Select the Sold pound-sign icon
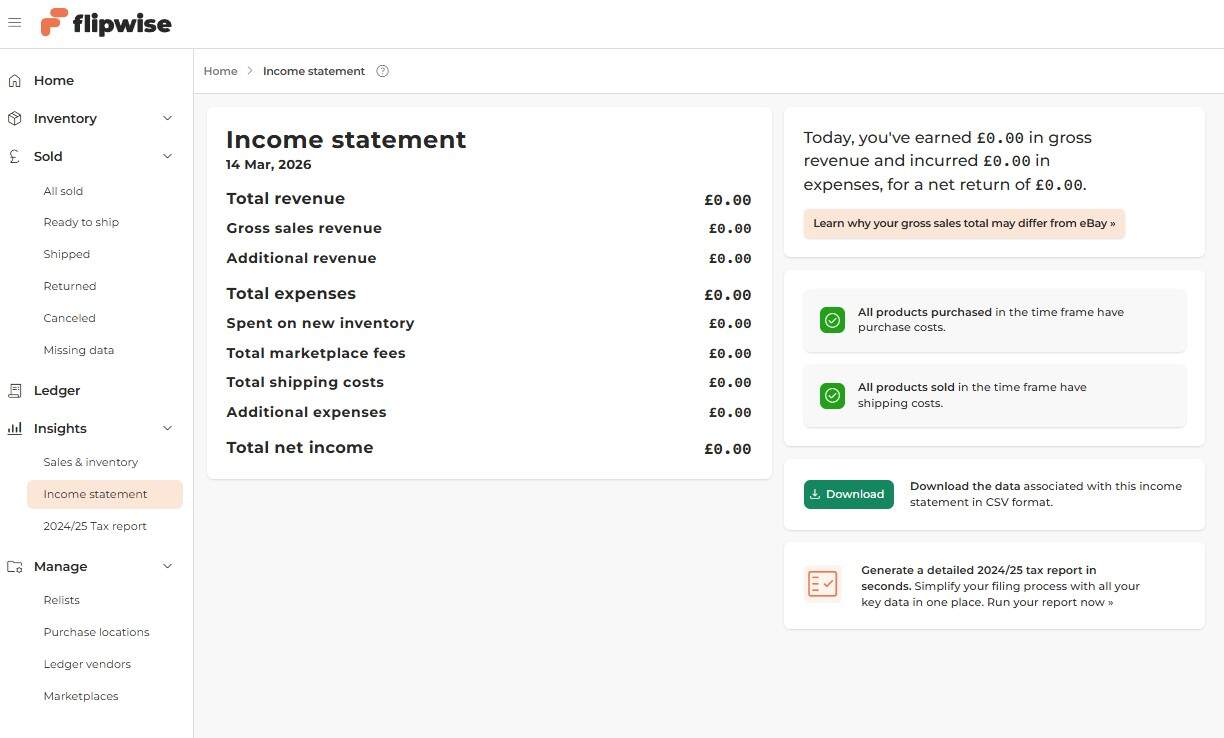Image resolution: width=1224 pixels, height=738 pixels. pyautogui.click(x=14, y=156)
